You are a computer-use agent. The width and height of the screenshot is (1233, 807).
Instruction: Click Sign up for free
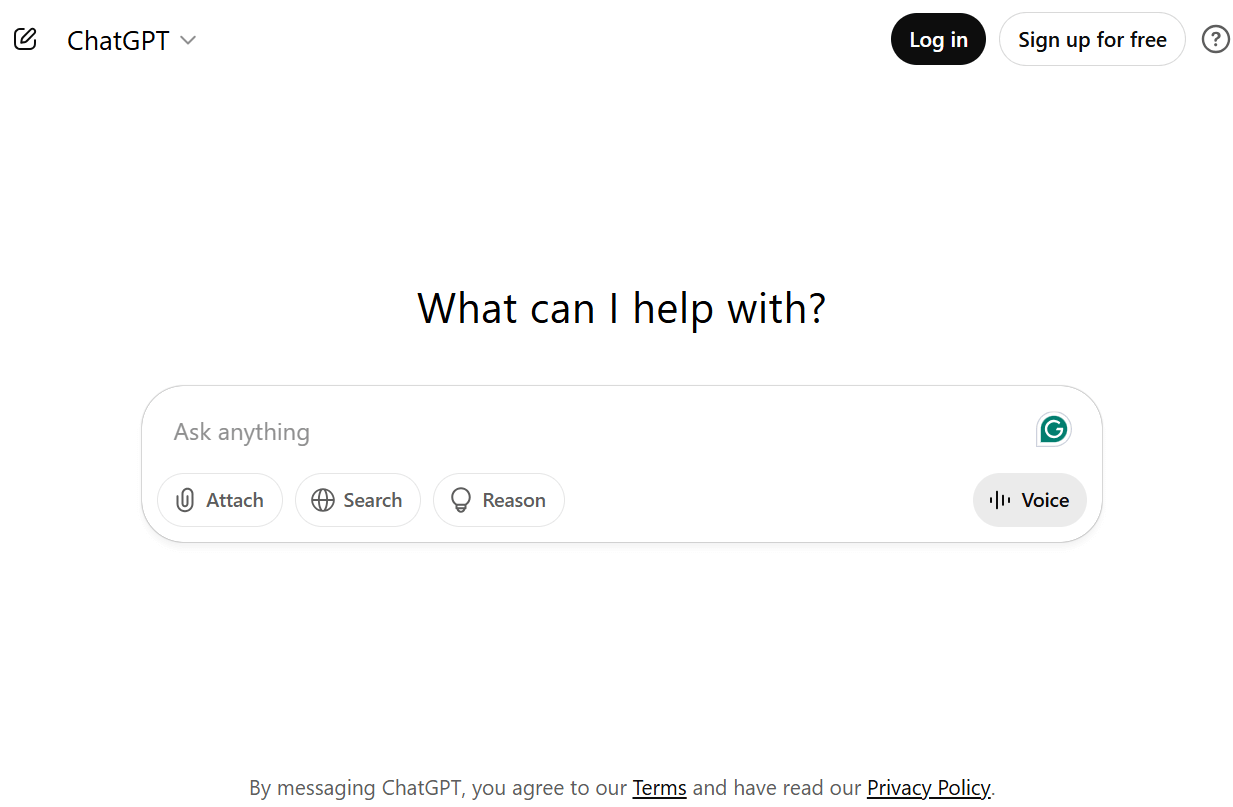[1092, 39]
